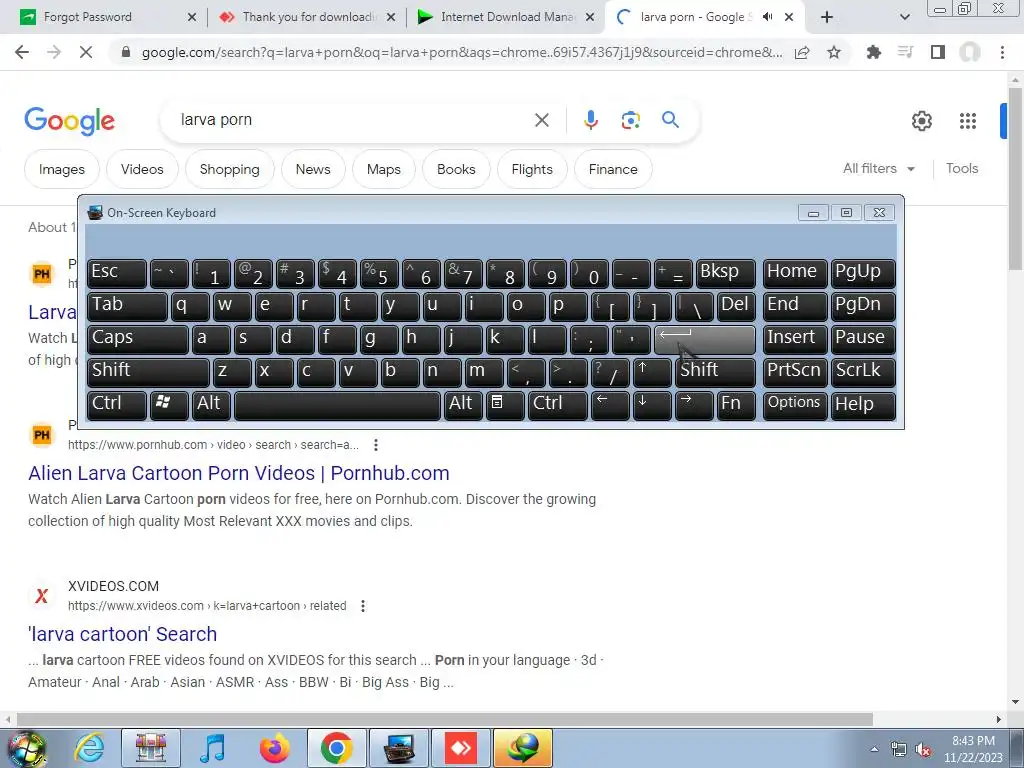Viewport: 1024px width, 768px height.
Task: Show hidden system tray icons
Action: pos(874,749)
